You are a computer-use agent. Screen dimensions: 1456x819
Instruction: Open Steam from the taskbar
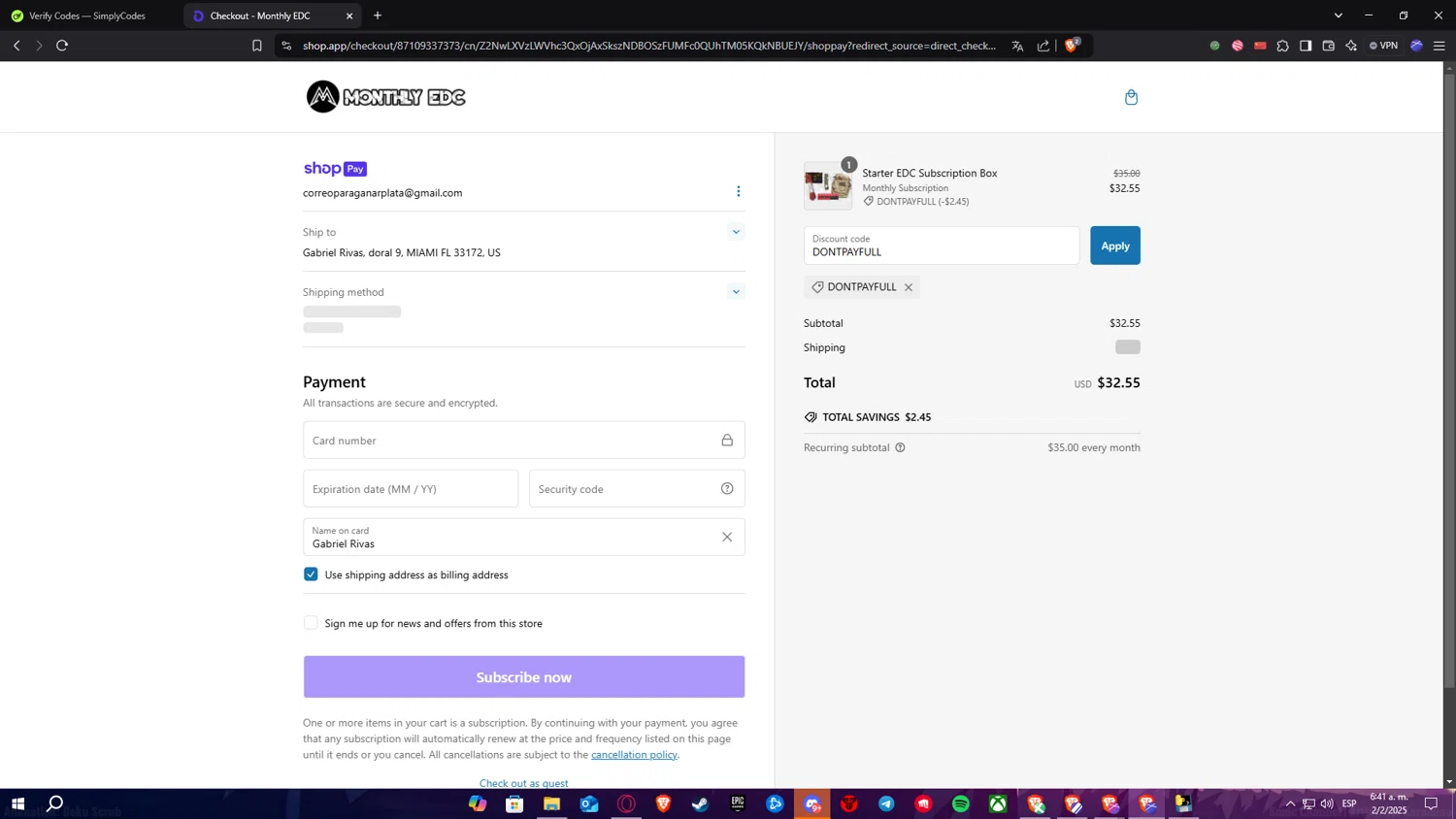coord(700,803)
